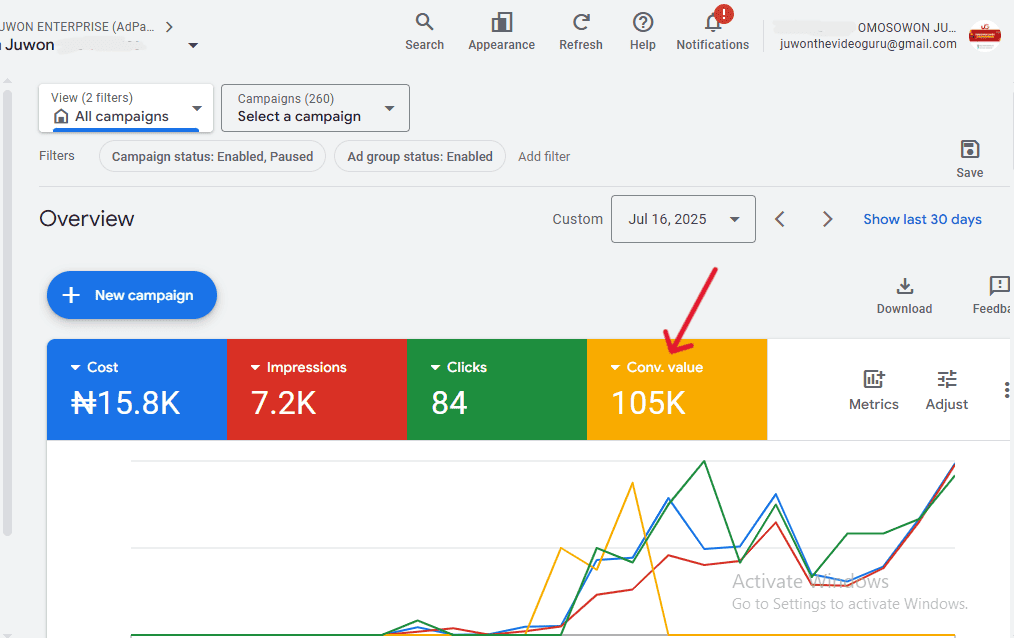Click the Add filter option
This screenshot has width=1014, height=638.
pyautogui.click(x=544, y=156)
